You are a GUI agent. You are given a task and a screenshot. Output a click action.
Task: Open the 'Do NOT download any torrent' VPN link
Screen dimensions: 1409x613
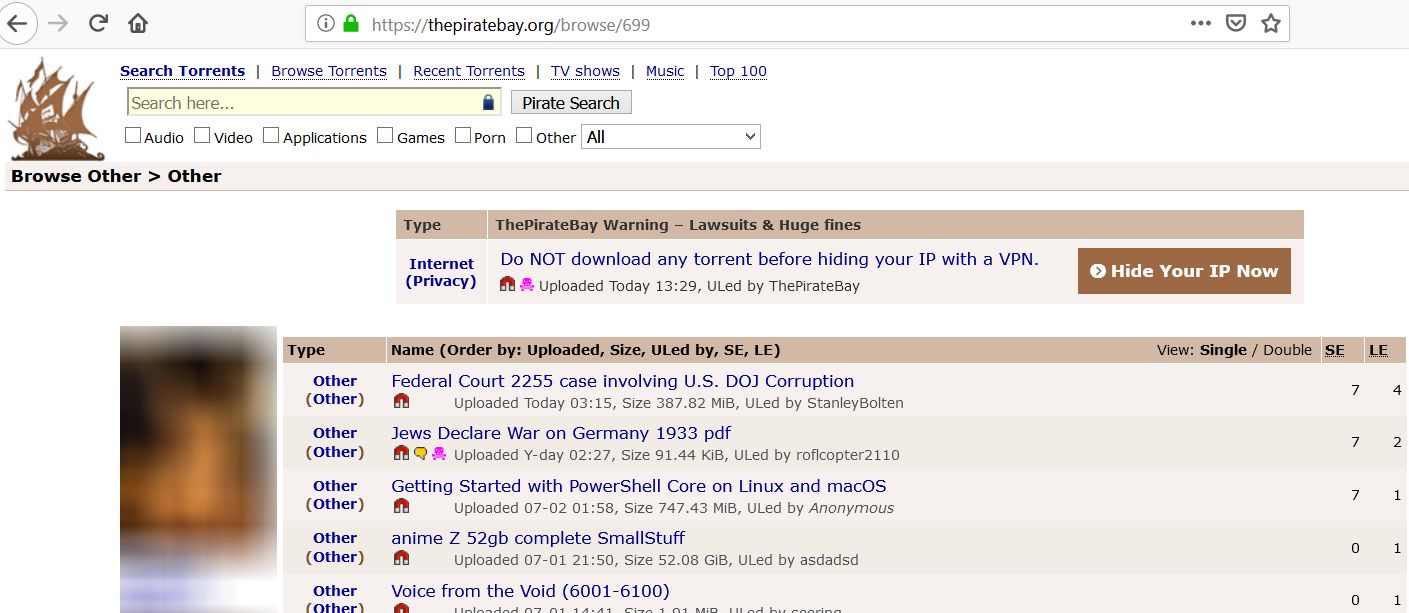point(769,259)
